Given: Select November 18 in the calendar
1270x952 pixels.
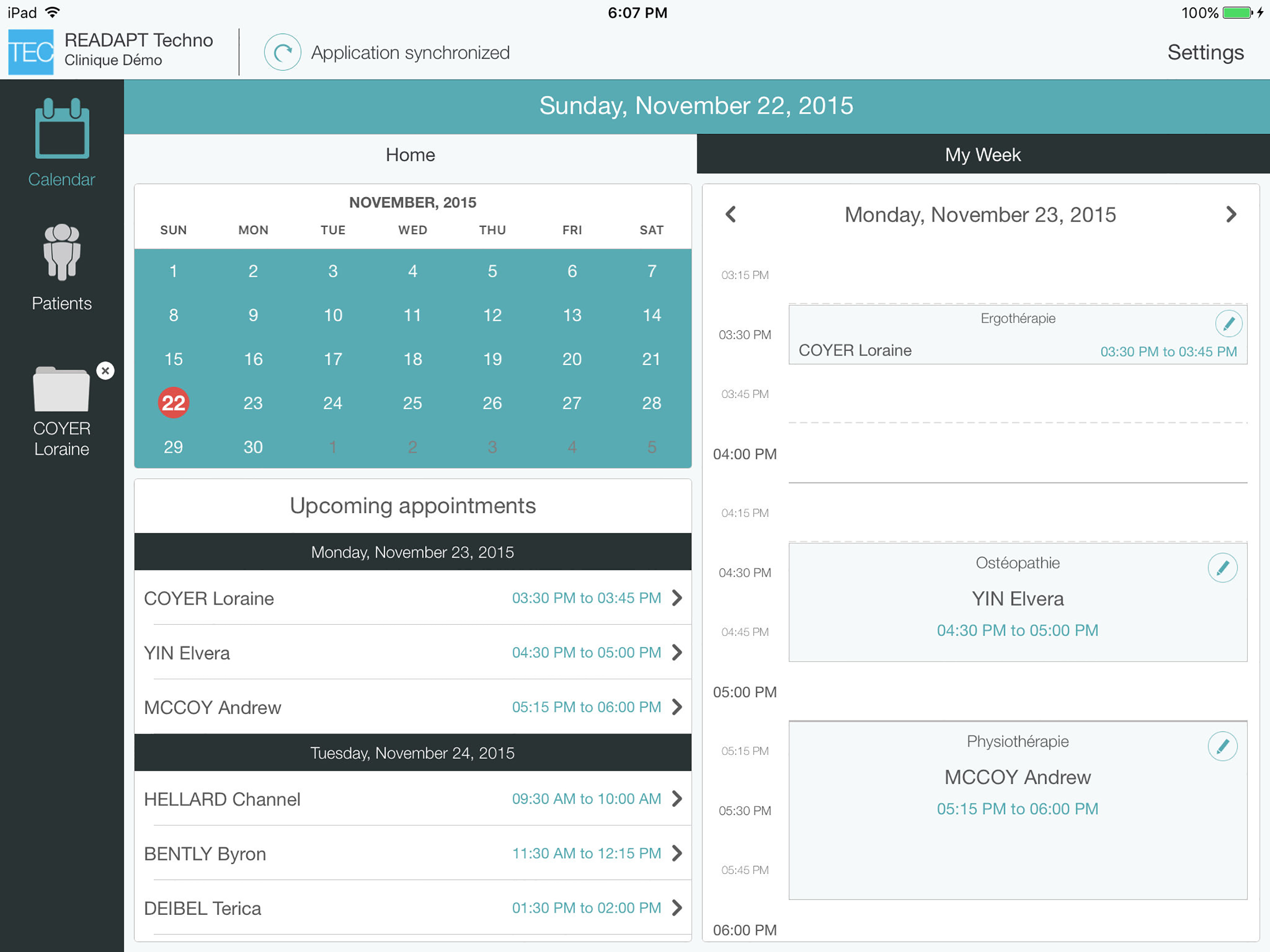Looking at the screenshot, I should (413, 359).
